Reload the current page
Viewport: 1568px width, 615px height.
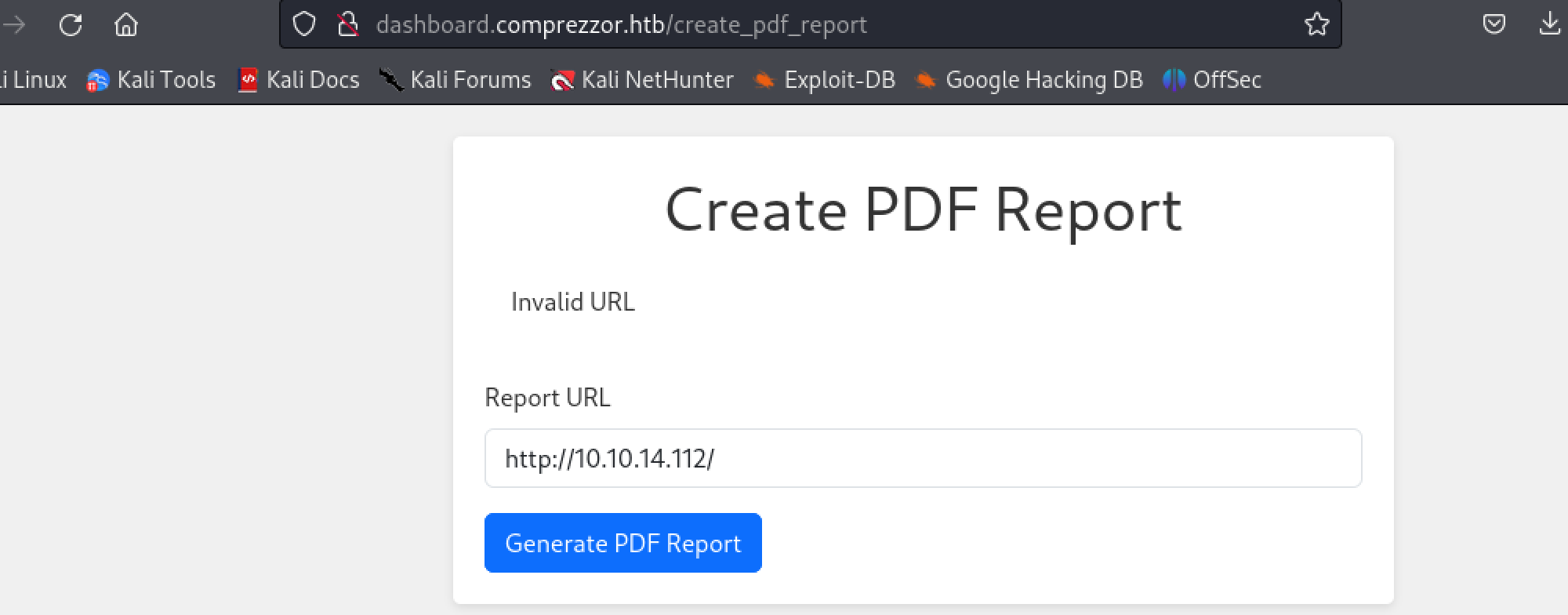pyautogui.click(x=71, y=25)
